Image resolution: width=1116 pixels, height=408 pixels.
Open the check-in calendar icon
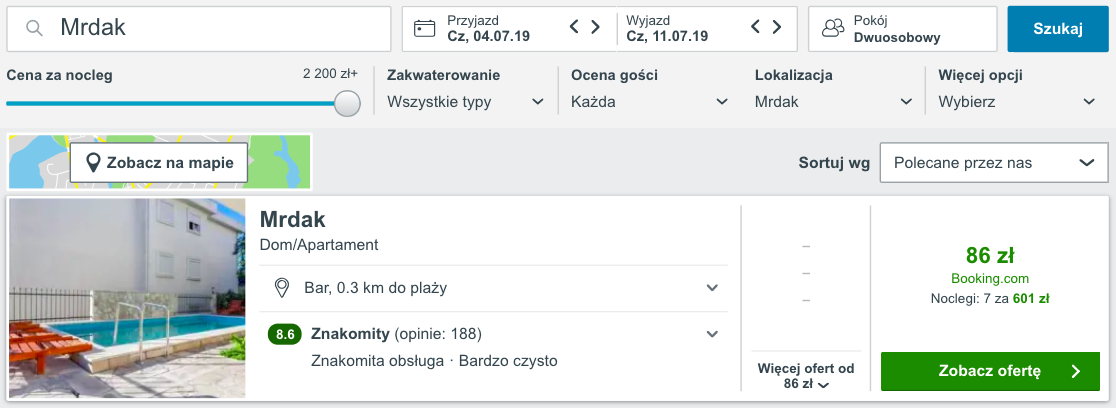tap(425, 28)
